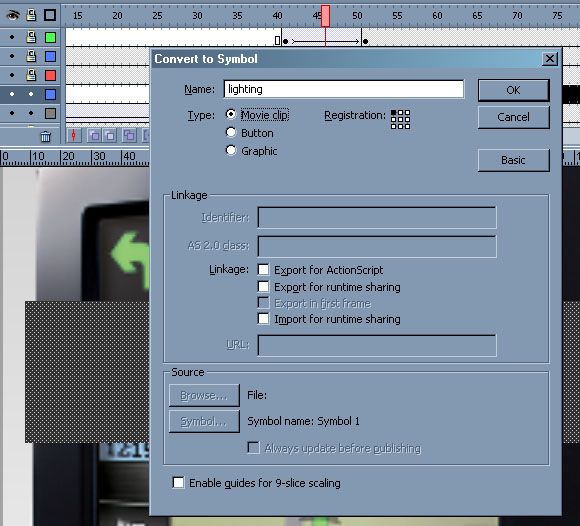Collapse advanced options with Basic button

click(513, 160)
